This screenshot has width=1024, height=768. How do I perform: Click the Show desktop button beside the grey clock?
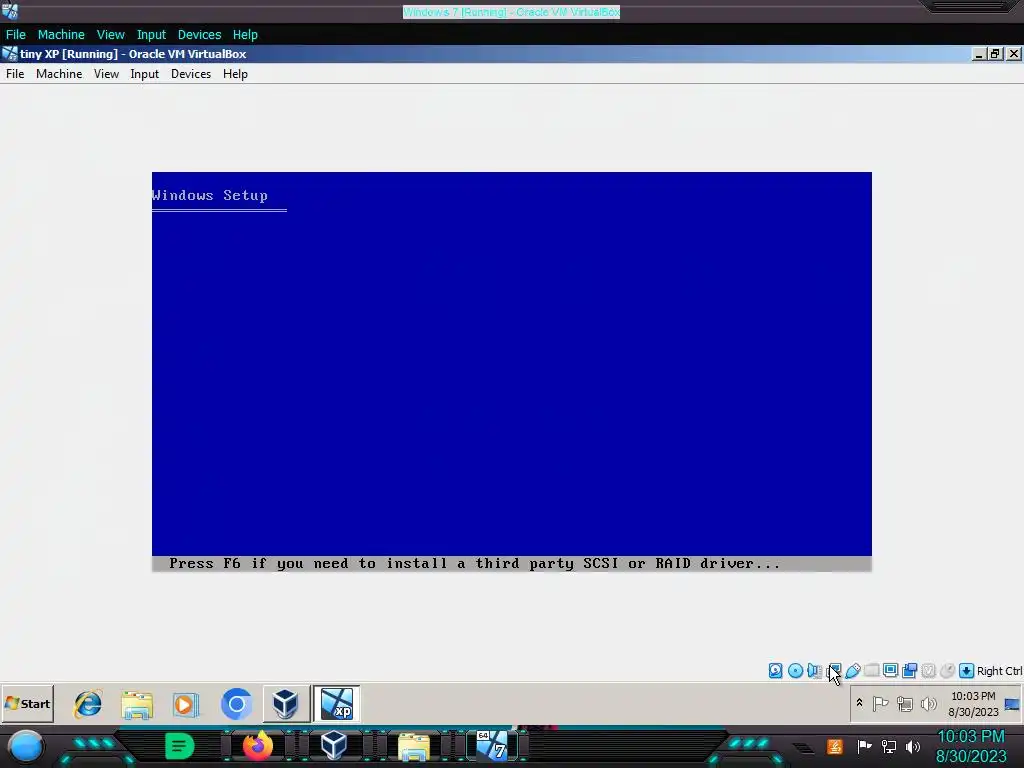[1012, 704]
